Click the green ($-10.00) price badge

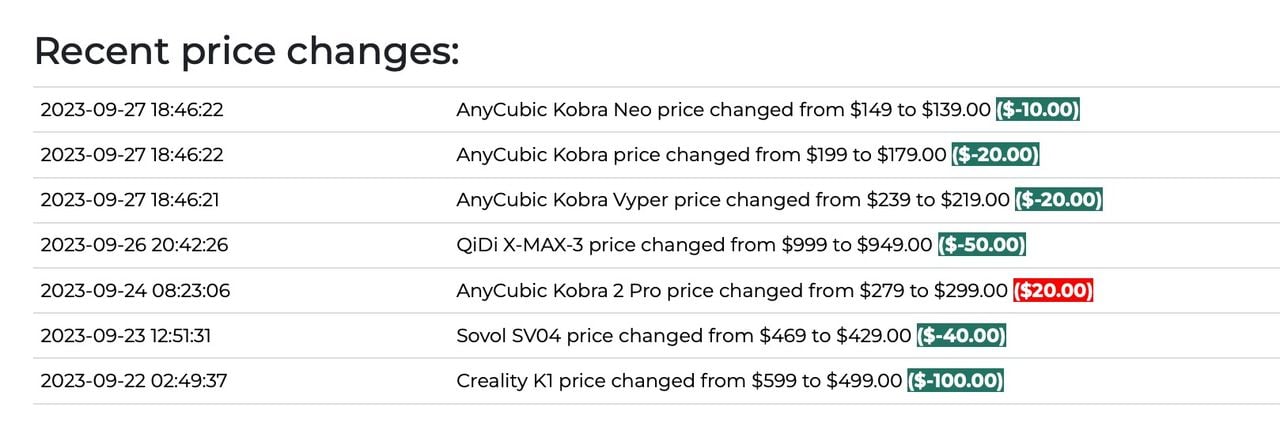tap(1037, 109)
